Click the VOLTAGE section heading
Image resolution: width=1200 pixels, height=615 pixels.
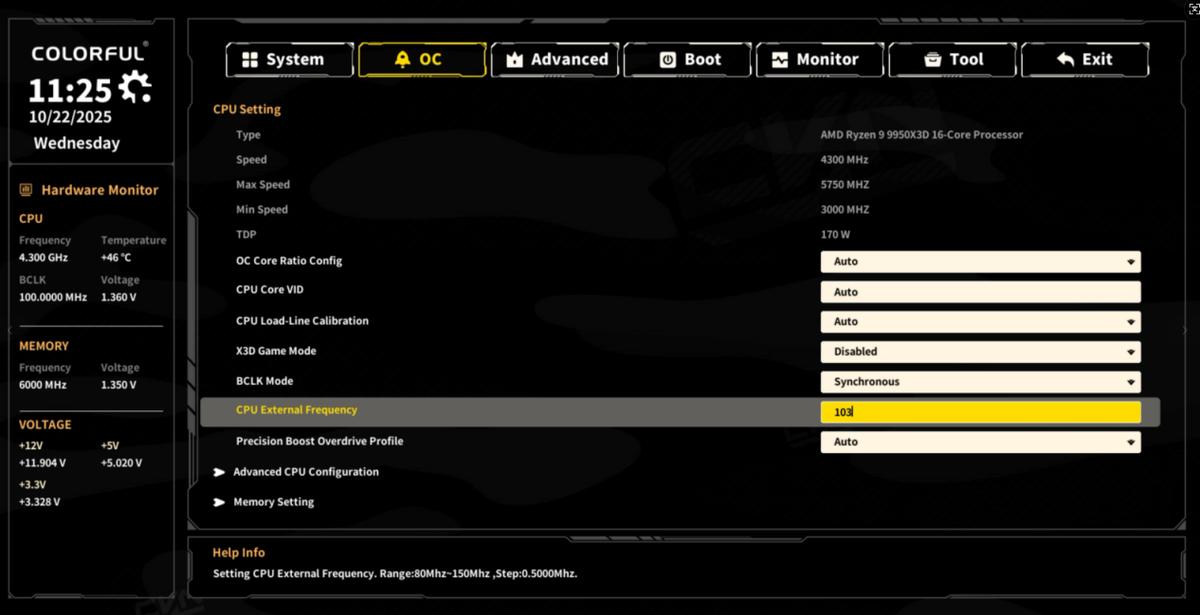tap(45, 425)
